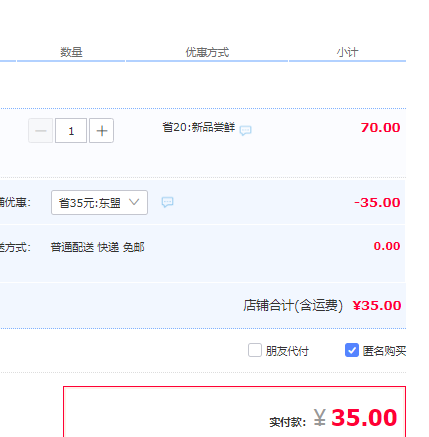Click the 匿名购买 label text

(x=384, y=351)
